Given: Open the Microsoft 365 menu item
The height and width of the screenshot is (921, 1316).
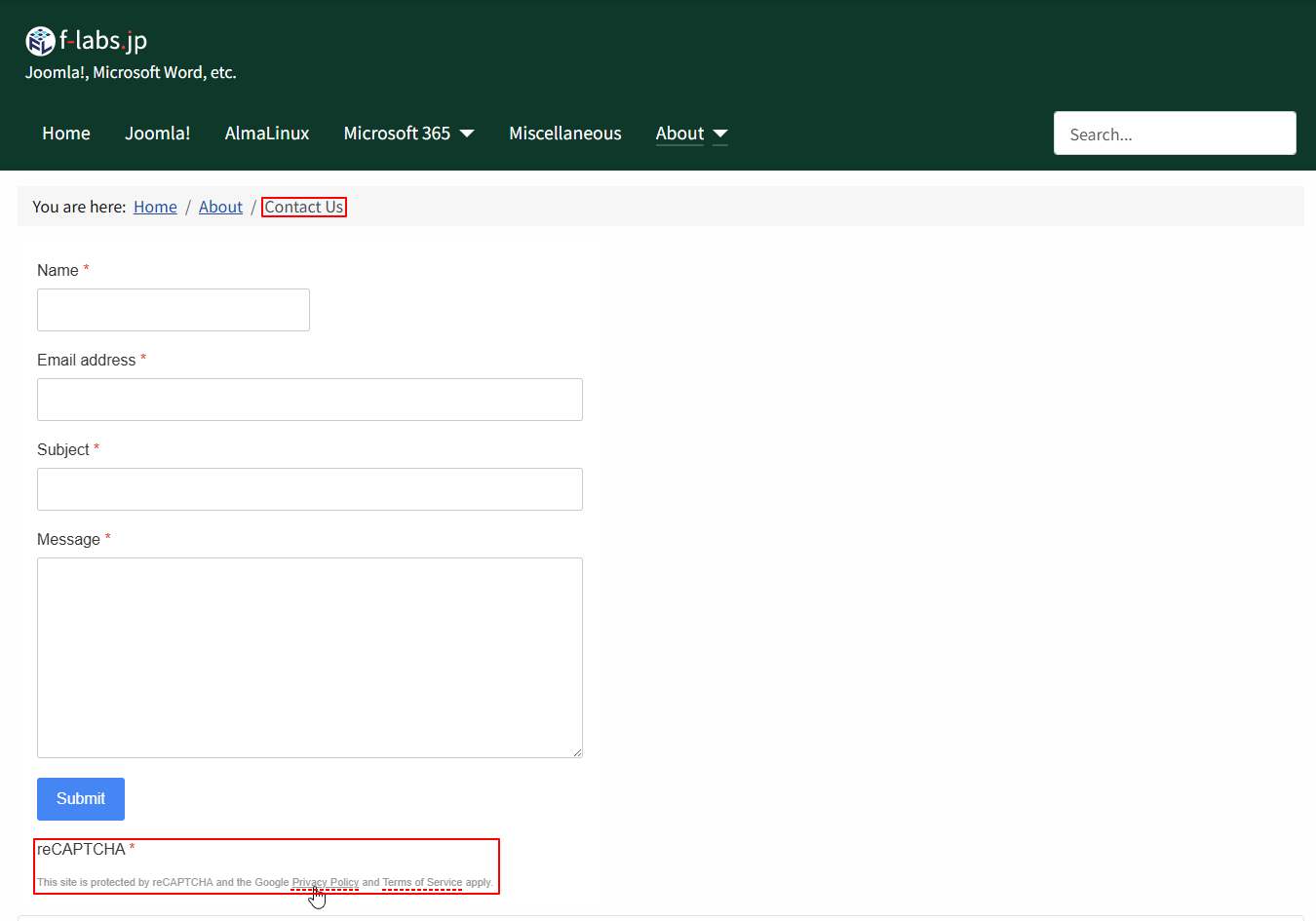Looking at the screenshot, I should point(397,134).
